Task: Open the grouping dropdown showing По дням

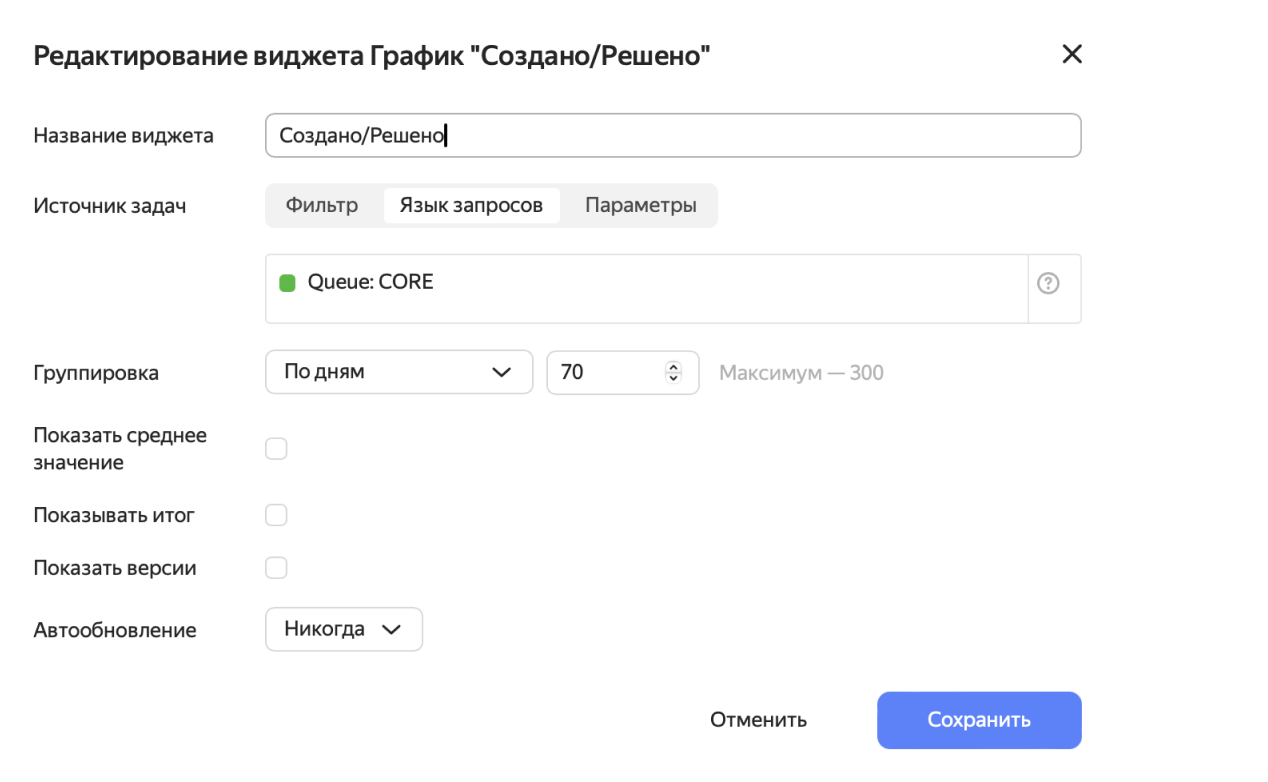Action: (x=398, y=371)
